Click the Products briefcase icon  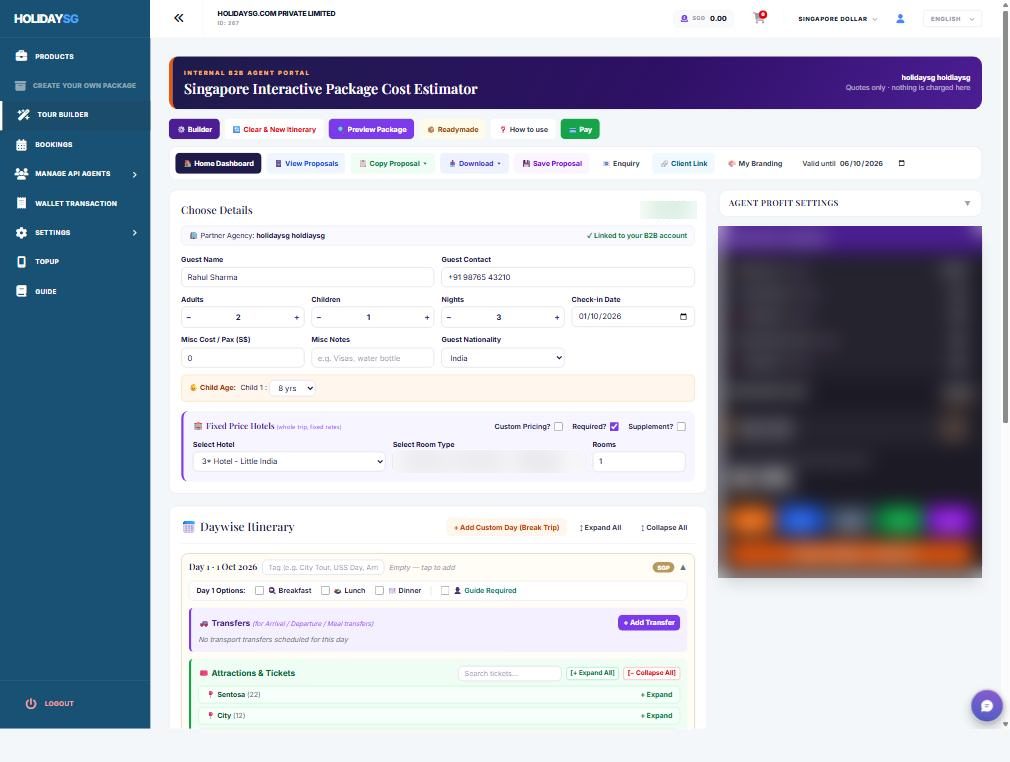point(21,56)
